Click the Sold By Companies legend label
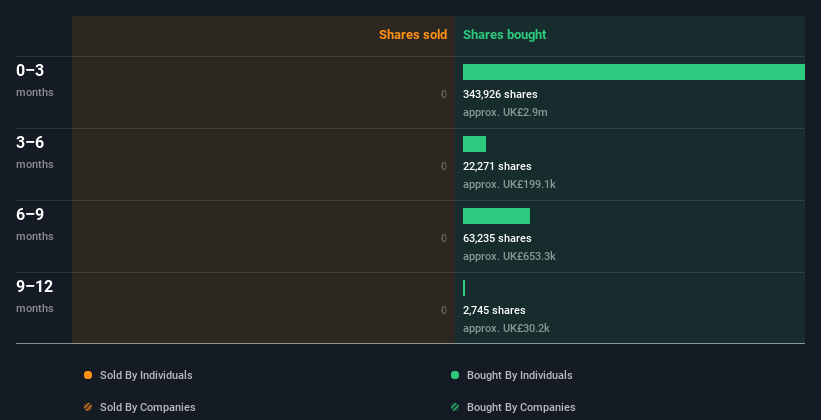This screenshot has height=420, width=821. (x=148, y=407)
